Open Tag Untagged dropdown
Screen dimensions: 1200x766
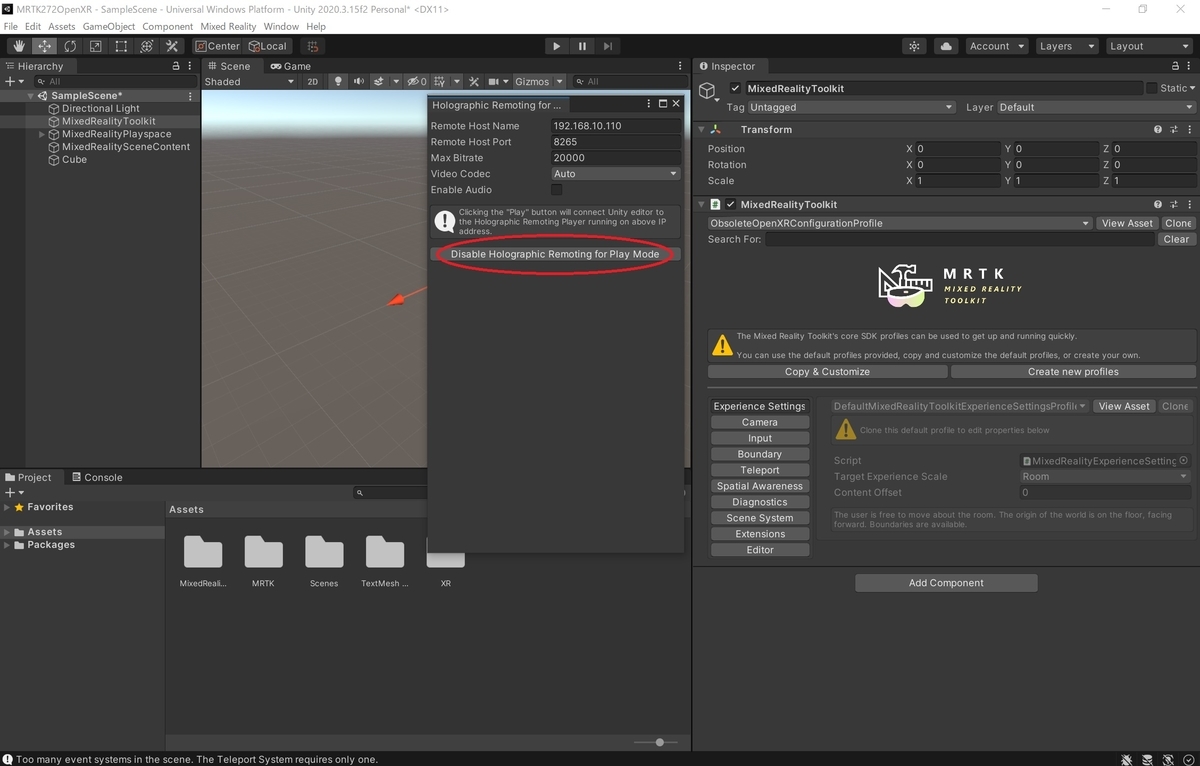click(852, 107)
